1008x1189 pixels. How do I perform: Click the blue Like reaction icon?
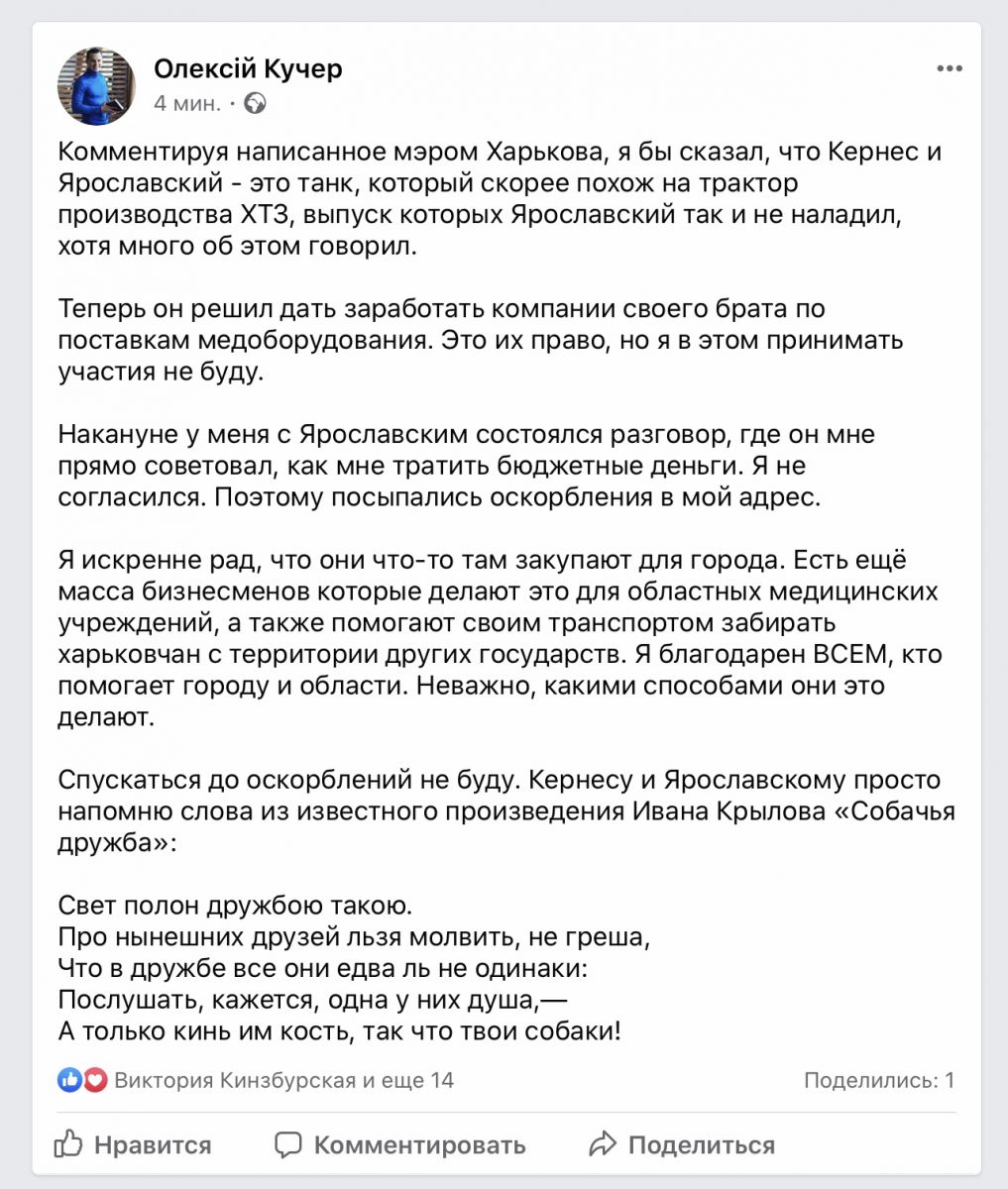69,1080
